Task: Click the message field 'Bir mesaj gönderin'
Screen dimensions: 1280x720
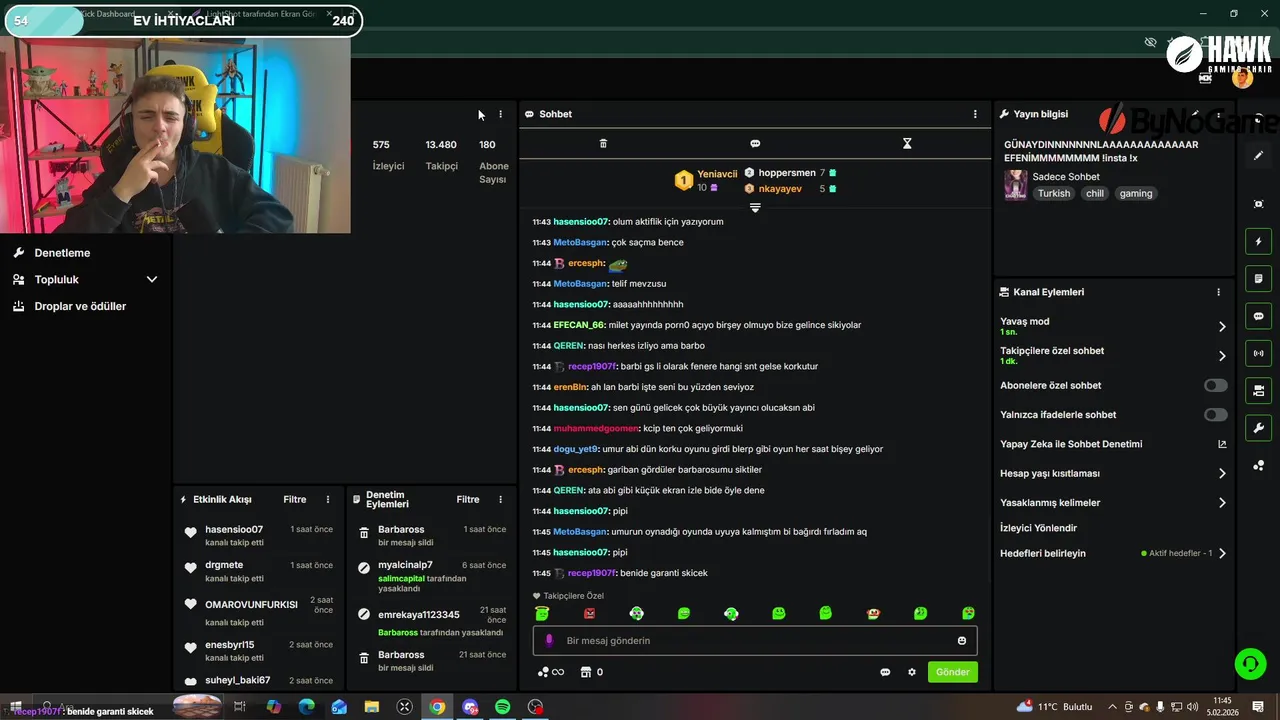Action: 755,641
